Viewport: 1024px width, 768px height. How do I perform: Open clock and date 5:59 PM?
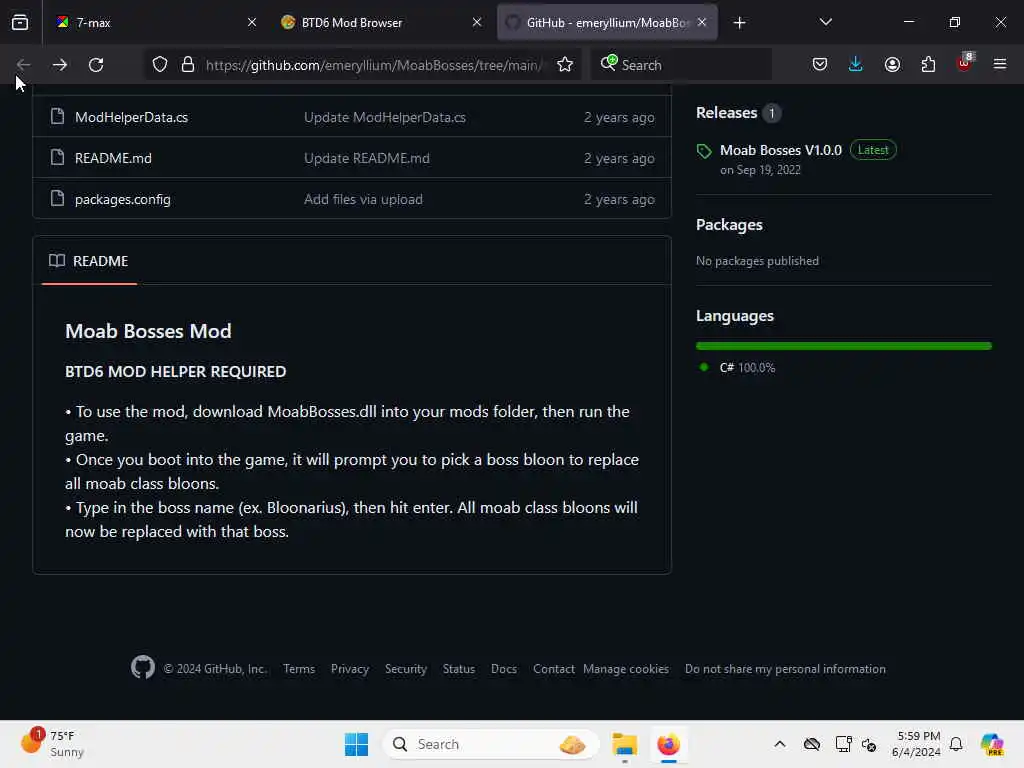tap(916, 744)
